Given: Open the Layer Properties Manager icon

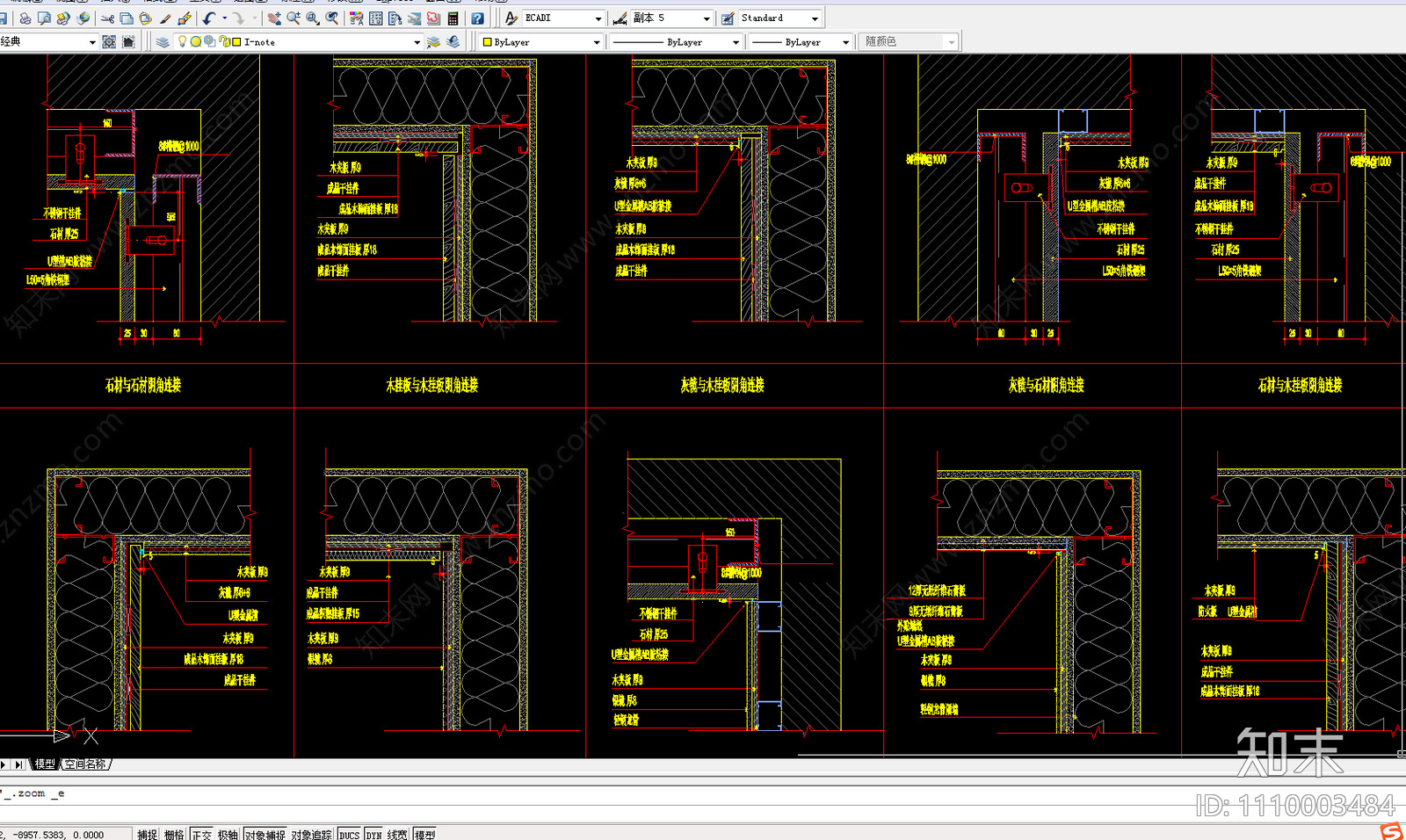Looking at the screenshot, I should pyautogui.click(x=163, y=41).
